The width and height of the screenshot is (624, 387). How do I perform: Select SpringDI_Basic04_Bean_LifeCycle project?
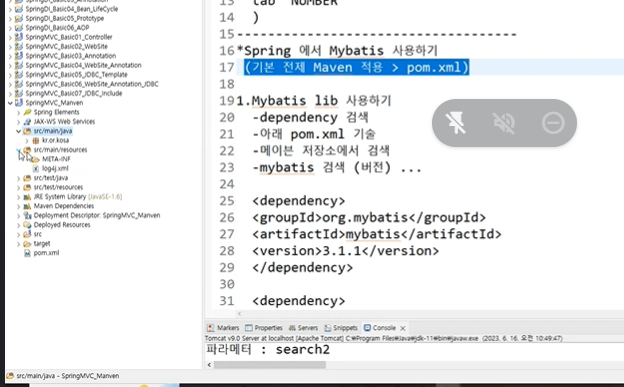click(x=72, y=9)
